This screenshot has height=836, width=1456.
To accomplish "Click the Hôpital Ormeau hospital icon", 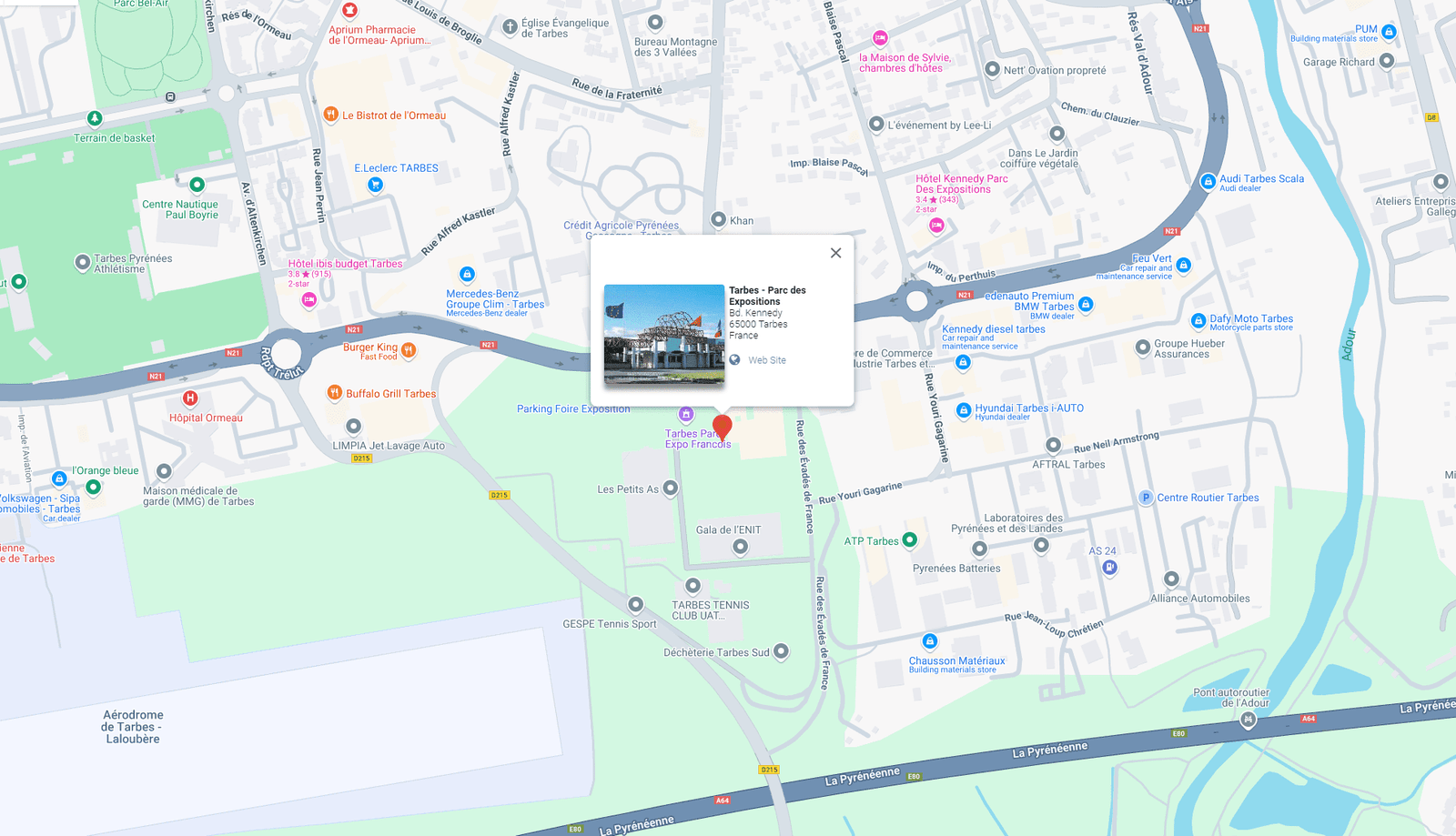I will (190, 398).
